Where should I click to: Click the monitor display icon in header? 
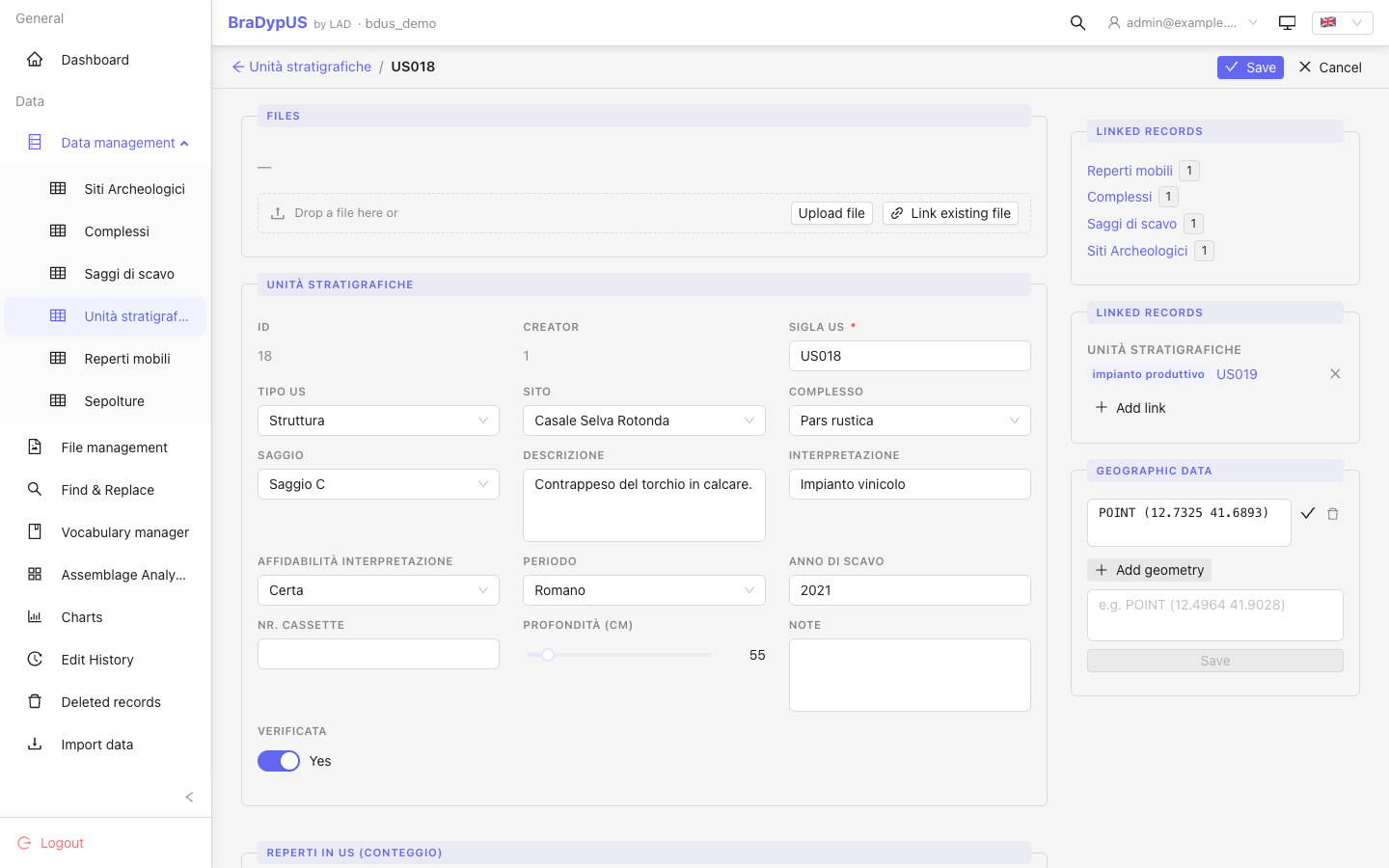[1287, 22]
